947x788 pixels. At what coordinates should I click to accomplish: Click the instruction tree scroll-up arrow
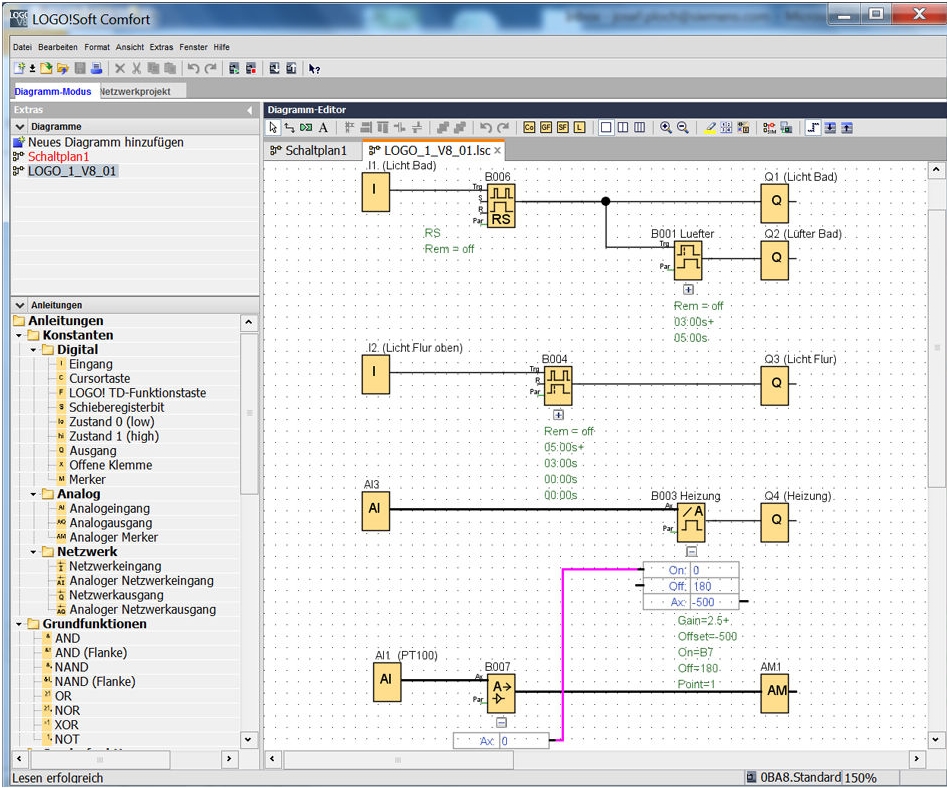pyautogui.click(x=249, y=322)
